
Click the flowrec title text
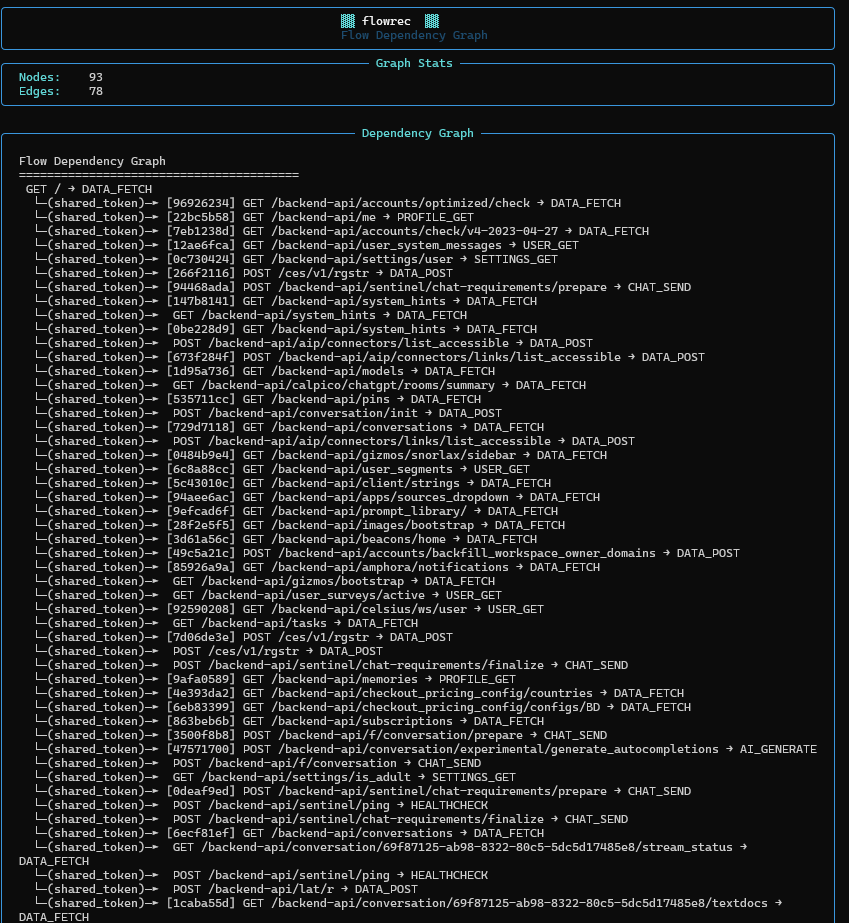click(386, 21)
